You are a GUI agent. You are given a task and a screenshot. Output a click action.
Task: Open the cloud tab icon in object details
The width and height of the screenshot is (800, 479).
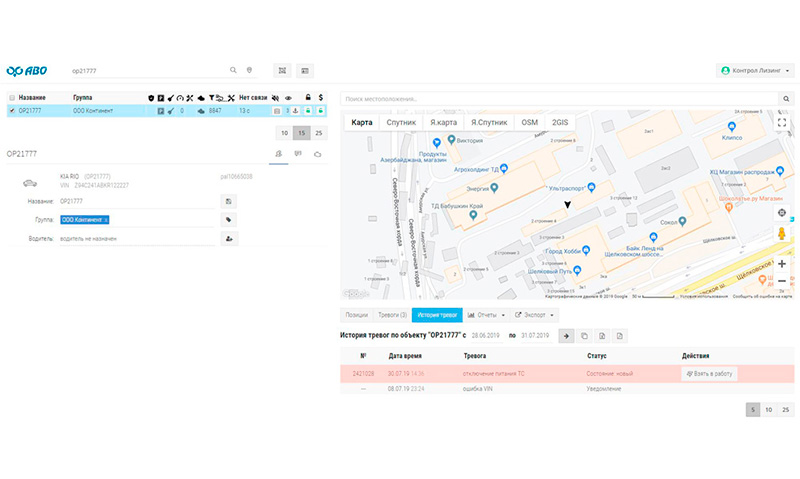point(317,154)
